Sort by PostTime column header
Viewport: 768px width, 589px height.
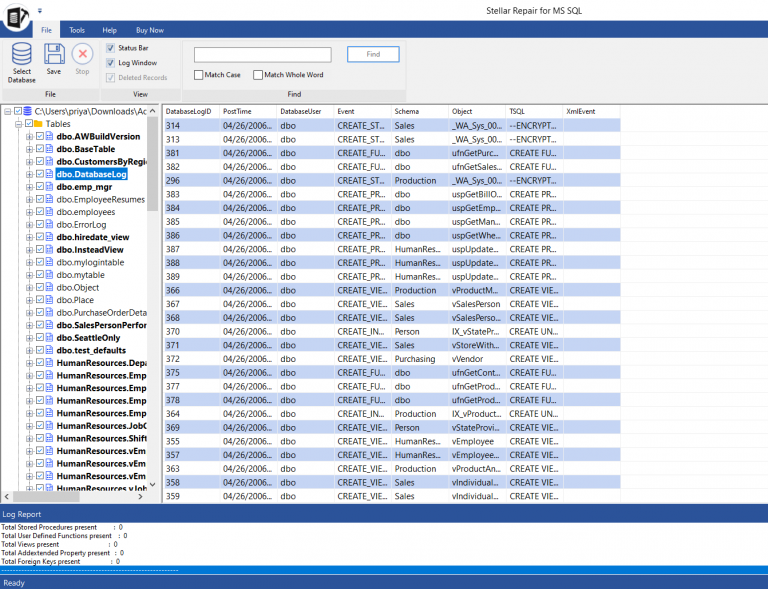248,111
